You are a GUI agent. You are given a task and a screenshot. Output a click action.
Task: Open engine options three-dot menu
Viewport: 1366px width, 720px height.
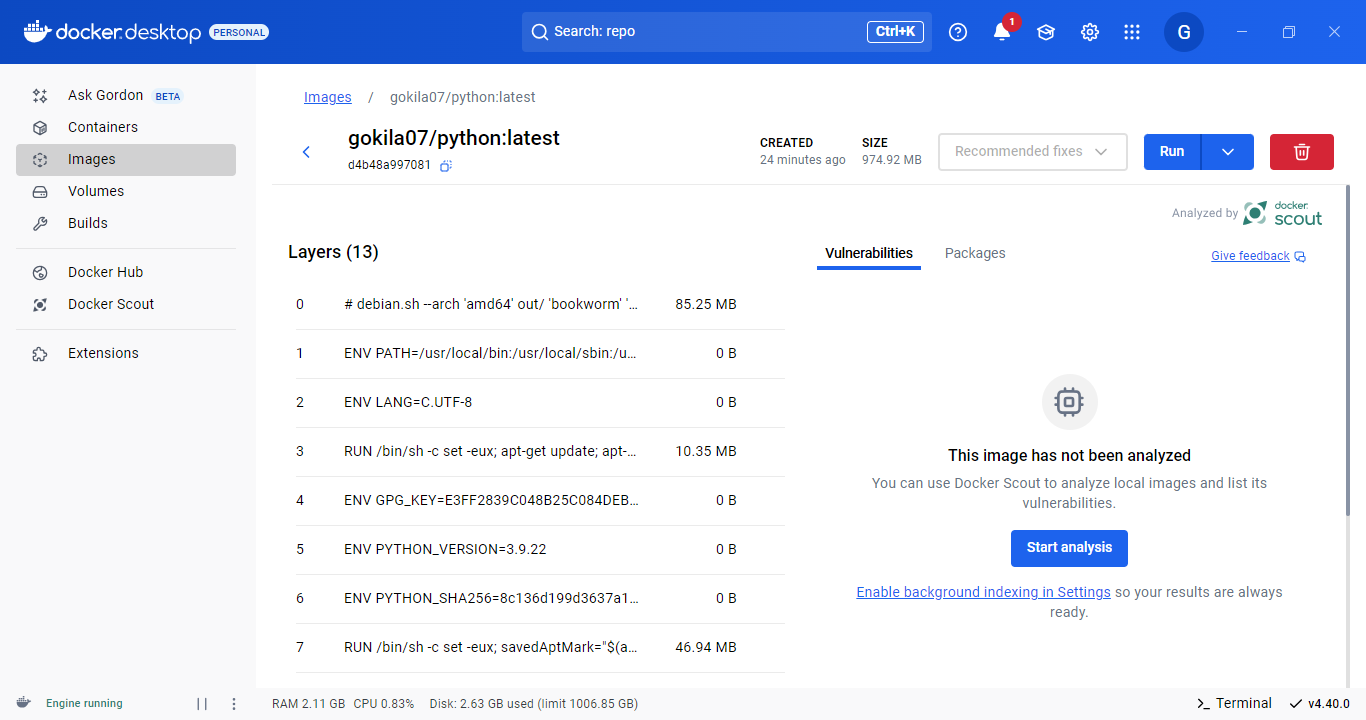click(x=234, y=704)
